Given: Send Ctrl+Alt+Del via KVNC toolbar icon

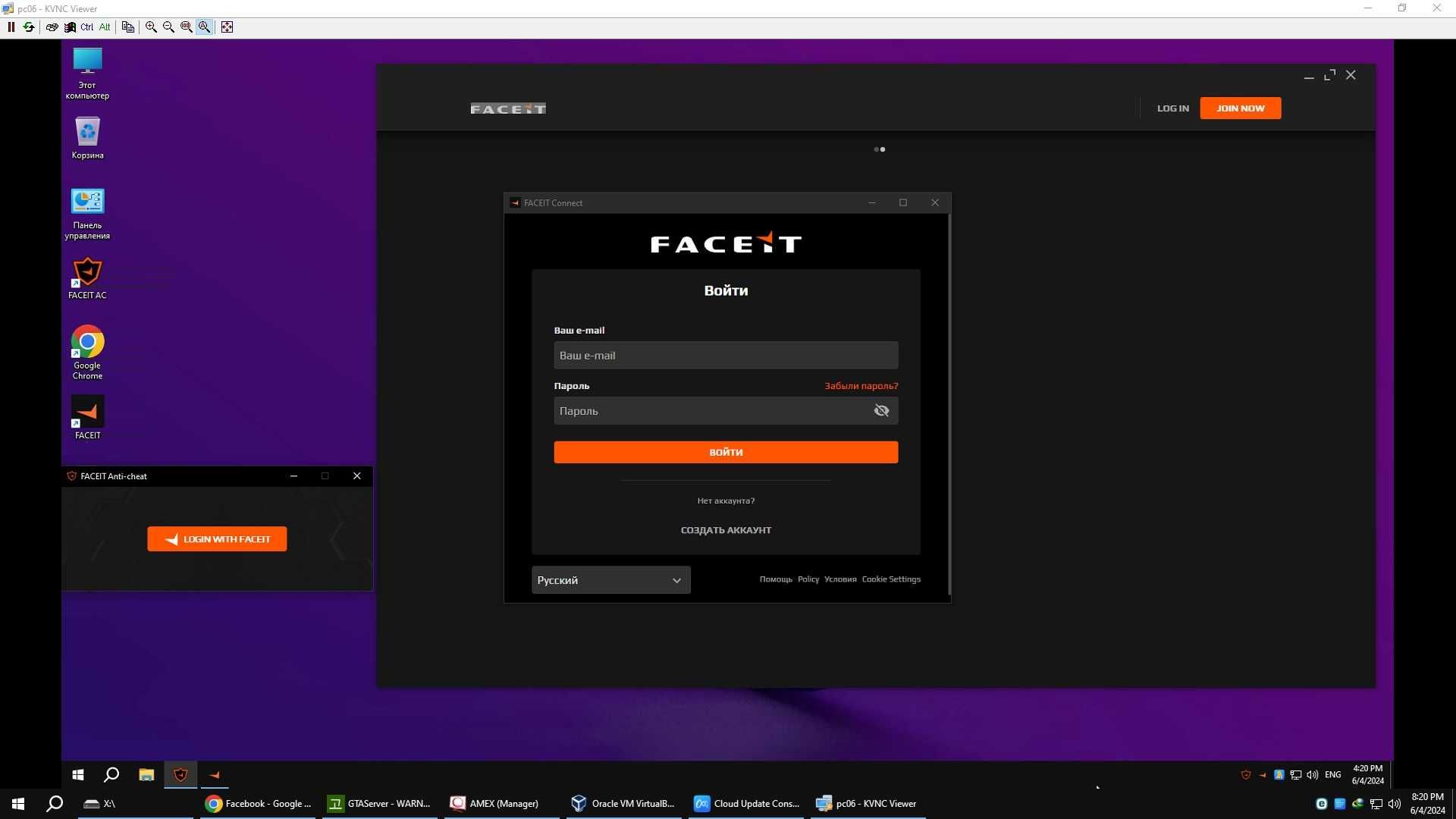Looking at the screenshot, I should pyautogui.click(x=70, y=27).
